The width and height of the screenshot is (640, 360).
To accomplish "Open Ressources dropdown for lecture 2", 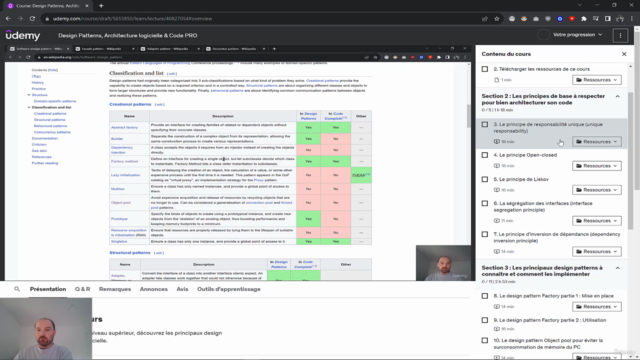I will (x=597, y=80).
